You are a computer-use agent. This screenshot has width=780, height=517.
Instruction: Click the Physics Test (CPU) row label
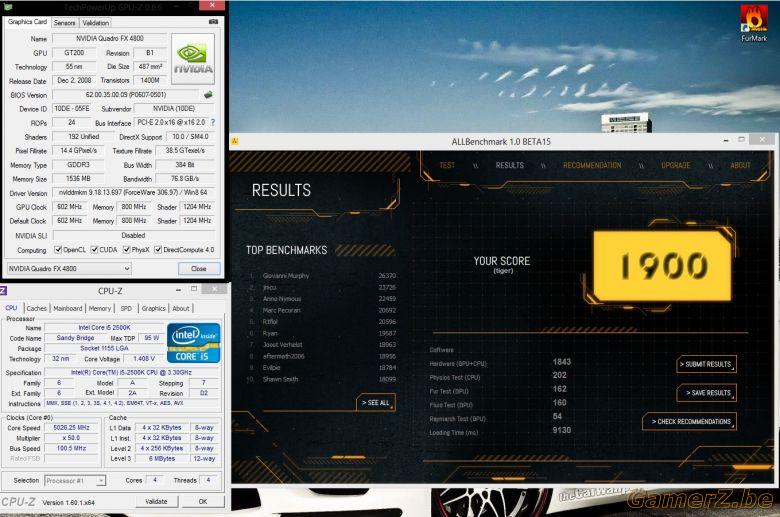pyautogui.click(x=455, y=378)
